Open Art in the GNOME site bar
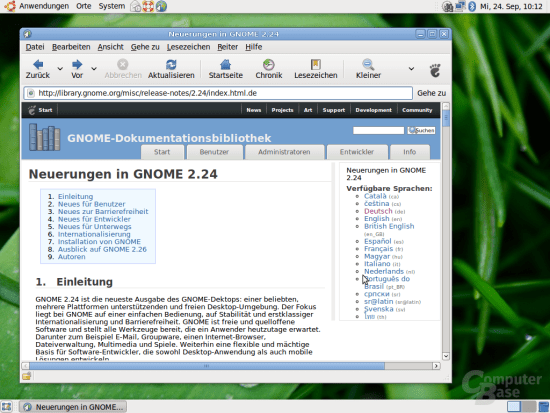The image size is (550, 413). point(308,110)
